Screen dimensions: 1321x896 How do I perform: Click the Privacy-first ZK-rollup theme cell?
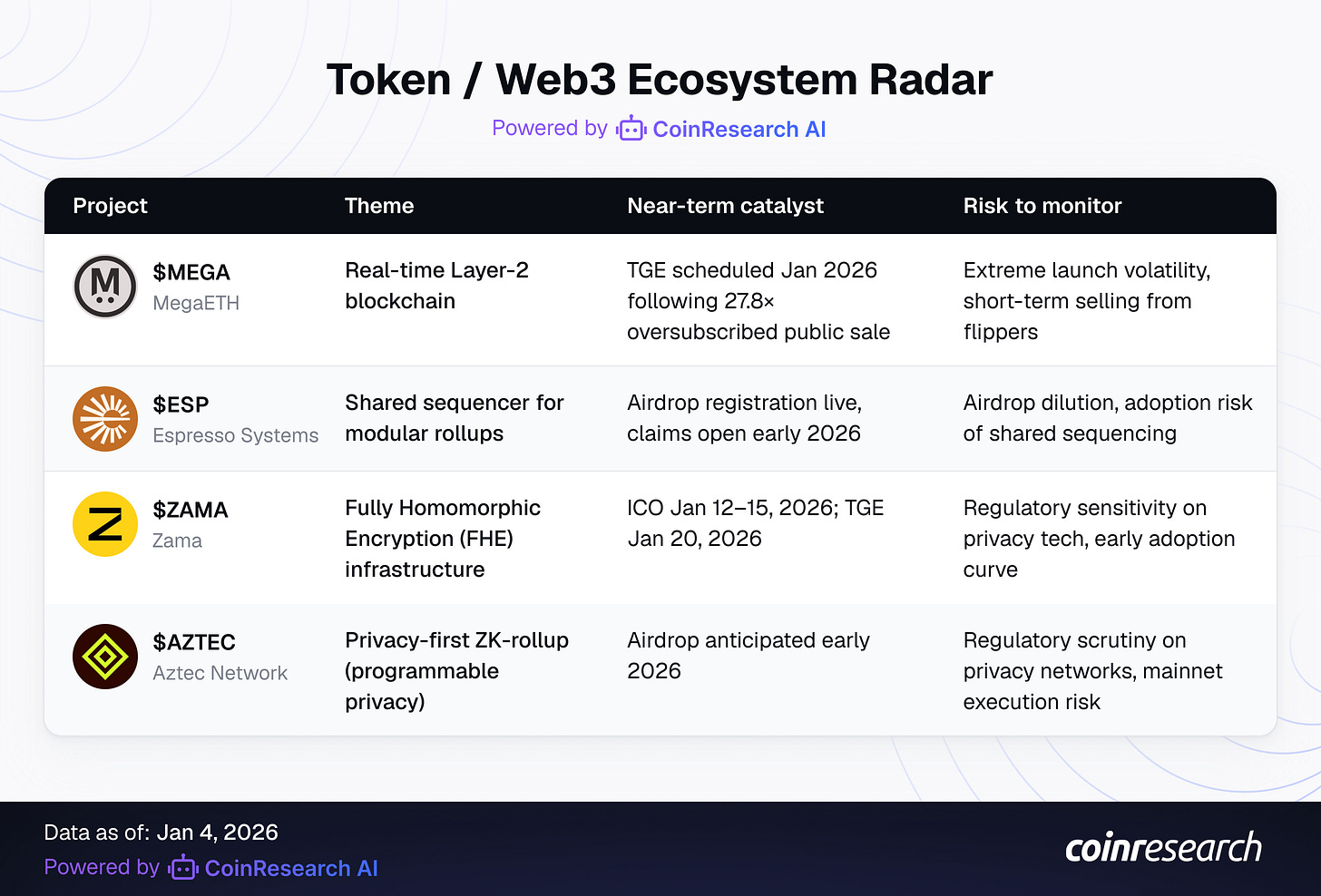coord(456,671)
